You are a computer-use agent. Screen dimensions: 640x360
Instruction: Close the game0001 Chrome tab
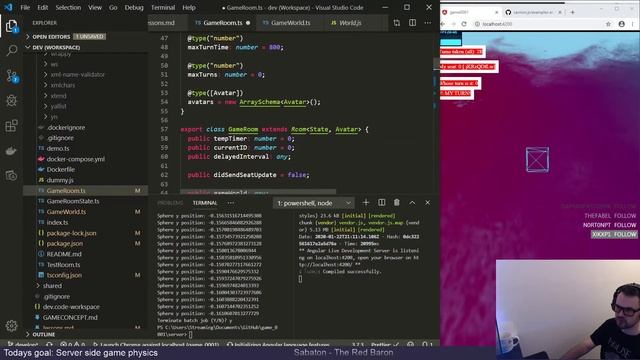496,12
